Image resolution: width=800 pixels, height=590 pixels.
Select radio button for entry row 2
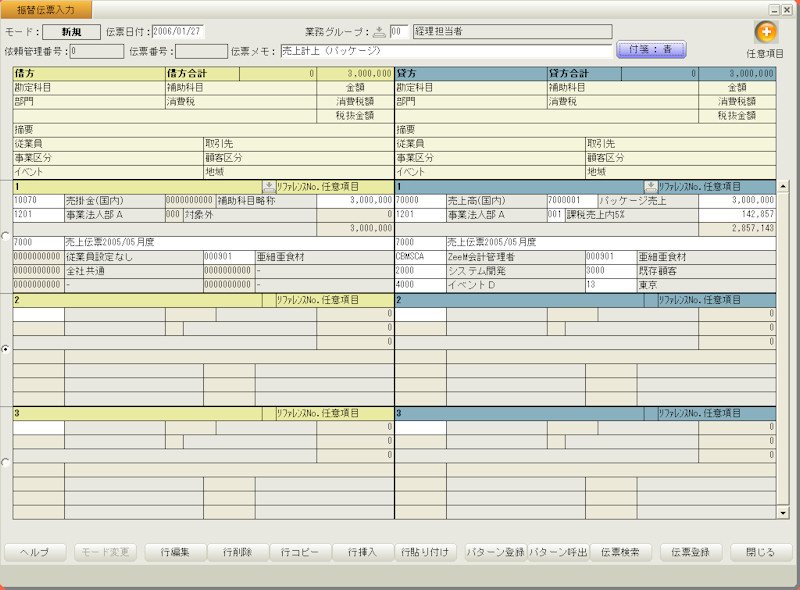pos(5,349)
